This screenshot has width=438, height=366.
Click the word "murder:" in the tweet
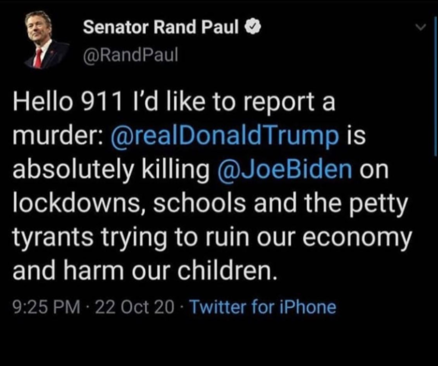58,136
